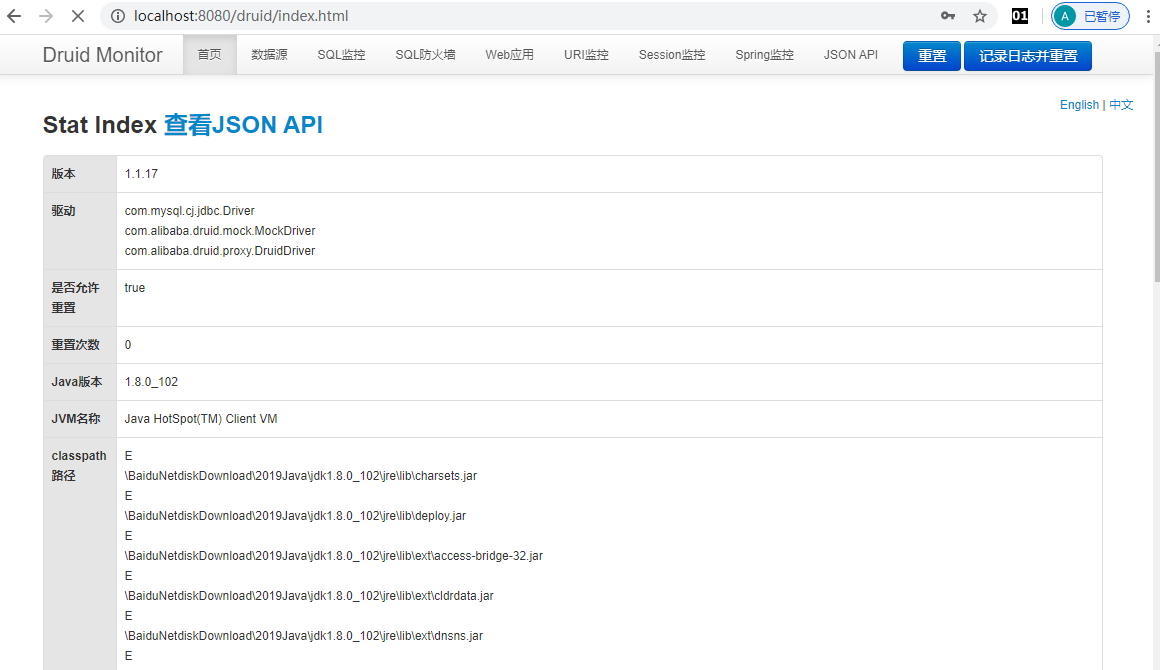Click the 版本 row label
The width and height of the screenshot is (1160, 670).
[x=63, y=174]
